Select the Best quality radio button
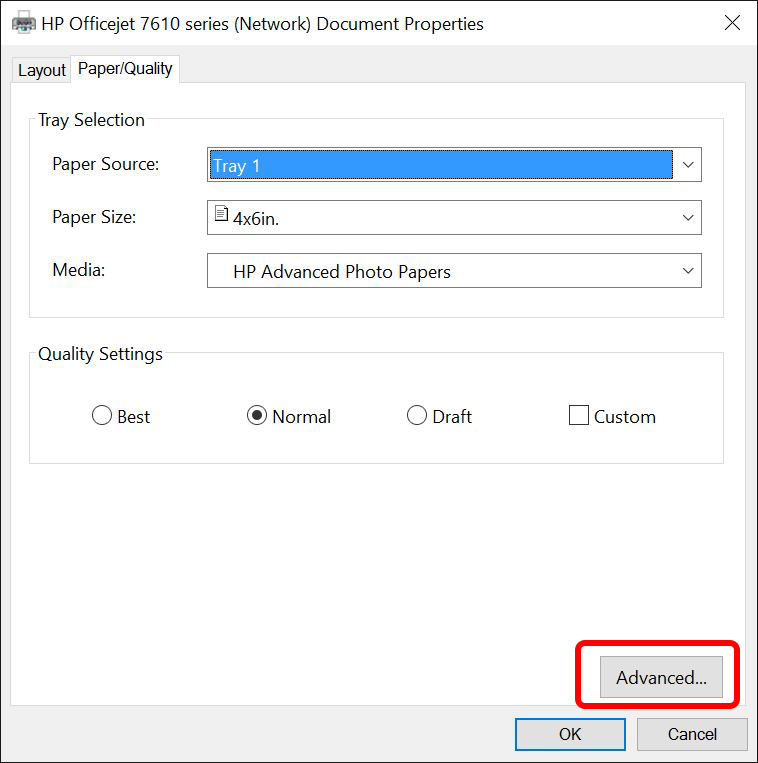Image resolution: width=758 pixels, height=763 pixels. tap(102, 416)
